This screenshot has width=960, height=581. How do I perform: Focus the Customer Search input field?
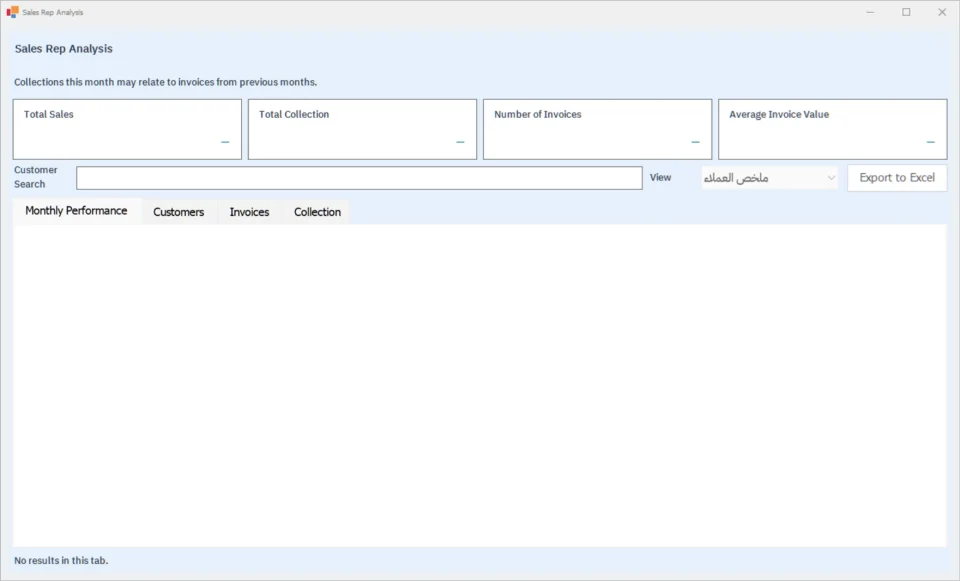point(359,178)
